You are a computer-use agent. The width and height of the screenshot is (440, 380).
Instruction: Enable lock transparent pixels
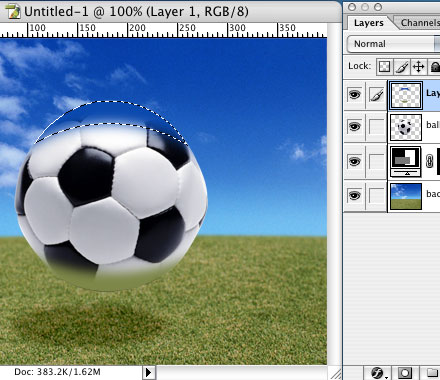(384, 67)
